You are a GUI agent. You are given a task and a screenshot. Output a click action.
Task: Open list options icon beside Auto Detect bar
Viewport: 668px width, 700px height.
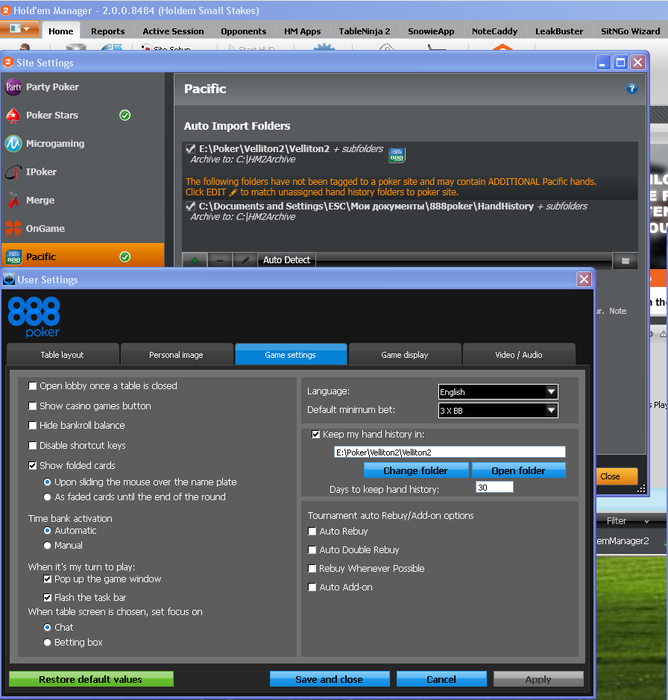625,261
